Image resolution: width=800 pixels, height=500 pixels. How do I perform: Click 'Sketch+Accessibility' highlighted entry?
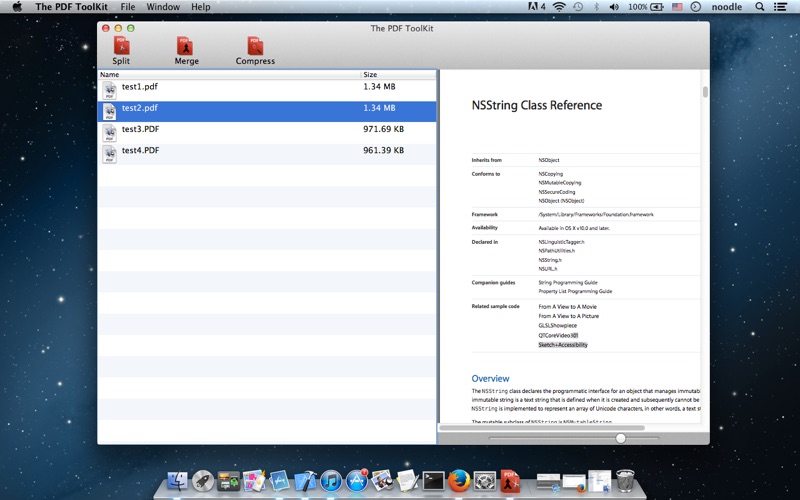coord(563,345)
